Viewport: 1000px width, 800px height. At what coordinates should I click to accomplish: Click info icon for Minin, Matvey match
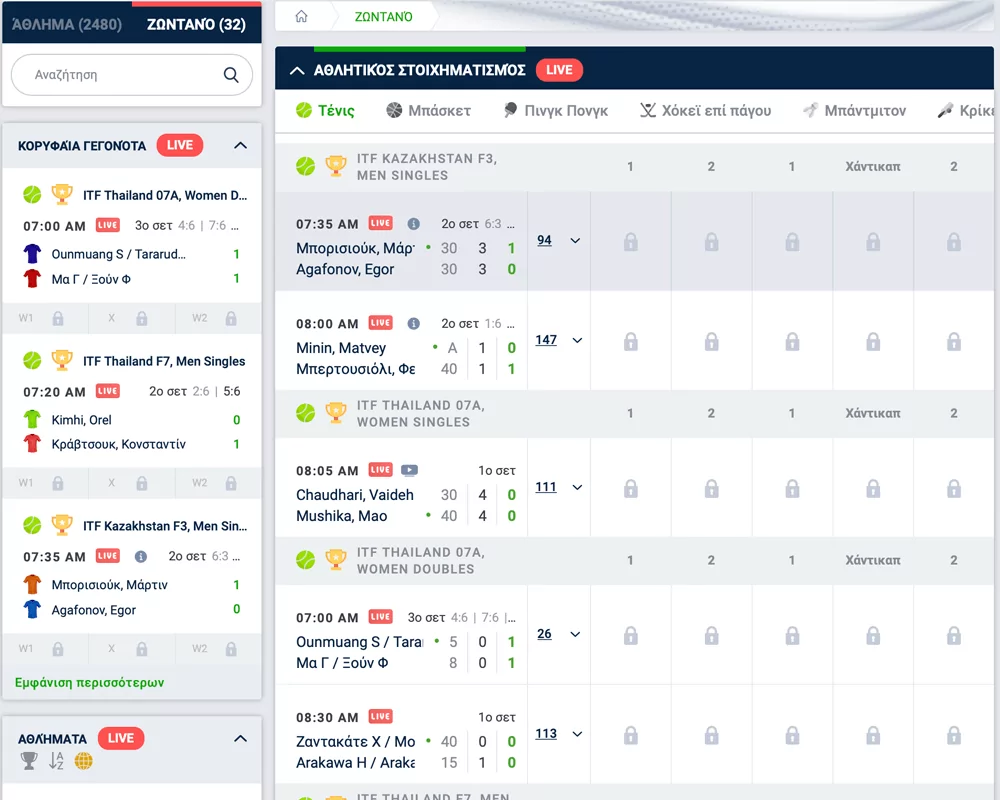pos(414,324)
